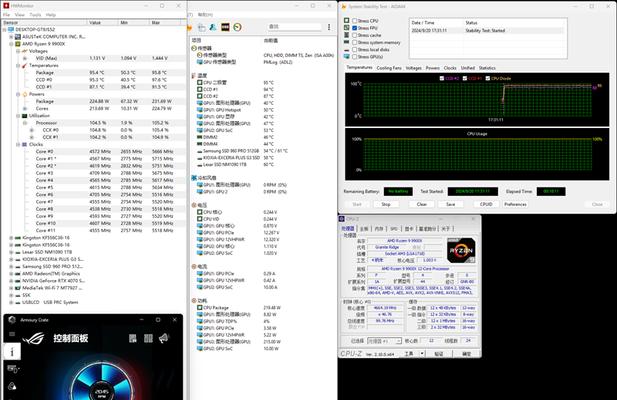Click the DESKTOP computer icon in HWMonitor tree
The image size is (617, 400).
click(11, 29)
